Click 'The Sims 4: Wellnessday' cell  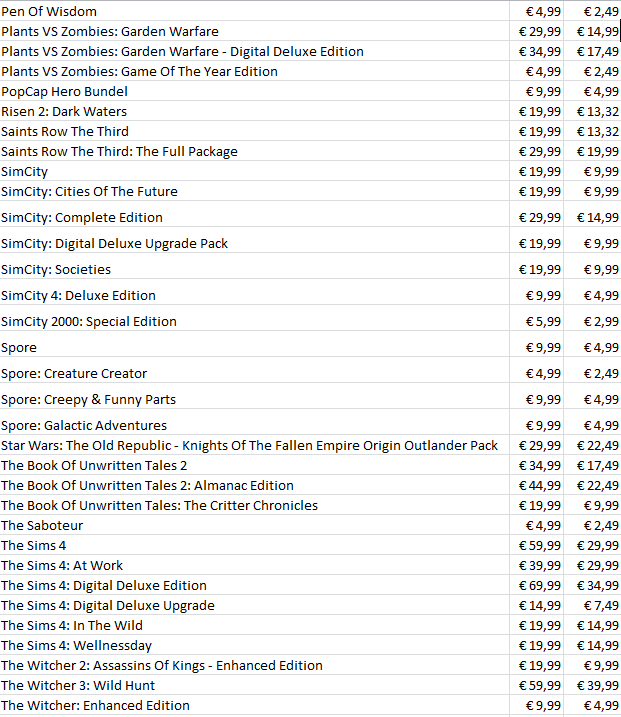point(255,645)
